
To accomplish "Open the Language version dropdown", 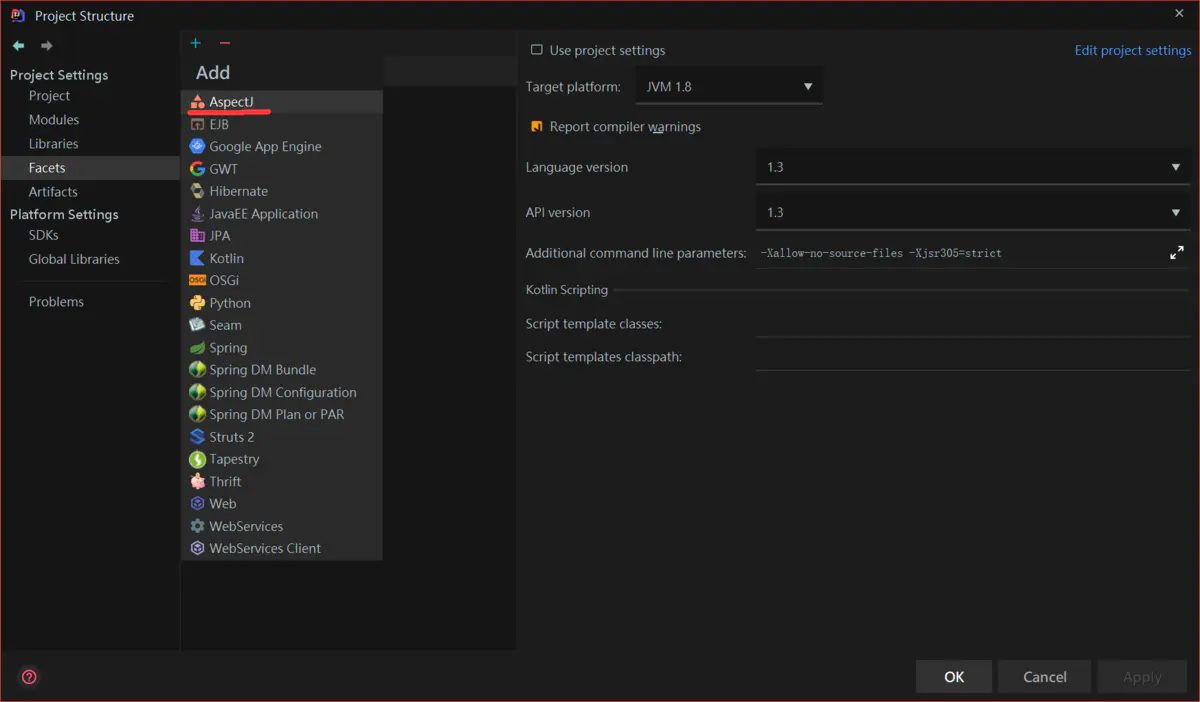I will pyautogui.click(x=972, y=167).
